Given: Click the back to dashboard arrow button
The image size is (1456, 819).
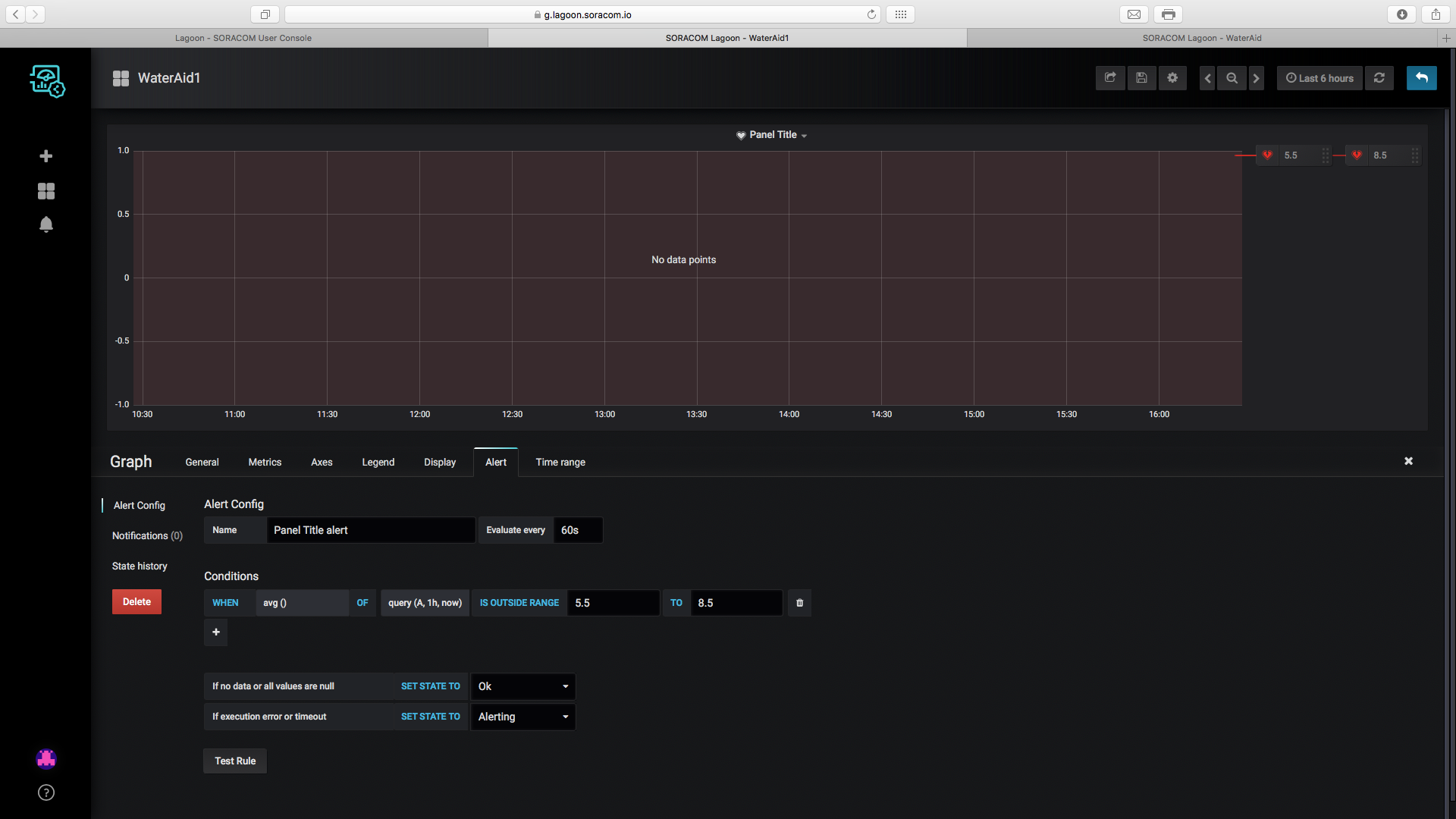Looking at the screenshot, I should (x=1421, y=78).
